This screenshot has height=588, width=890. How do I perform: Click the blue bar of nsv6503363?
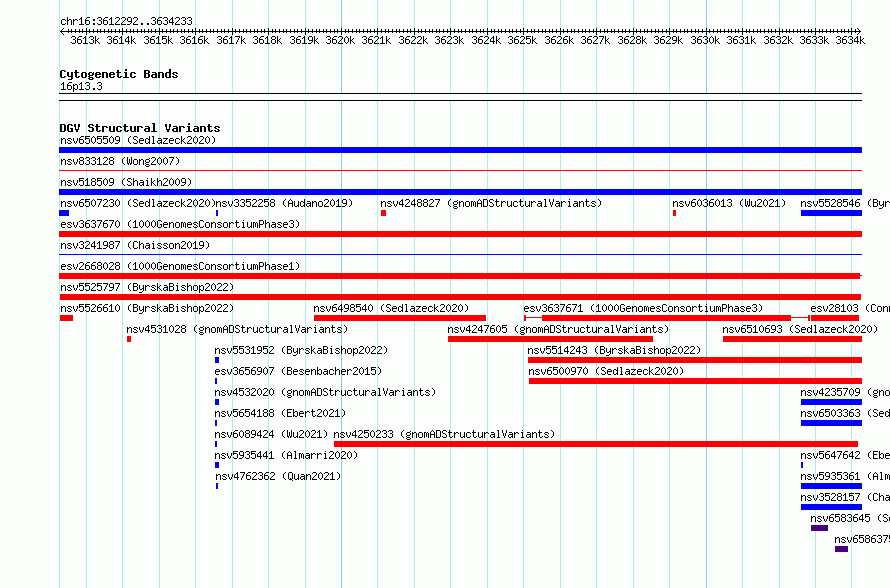tap(832, 423)
